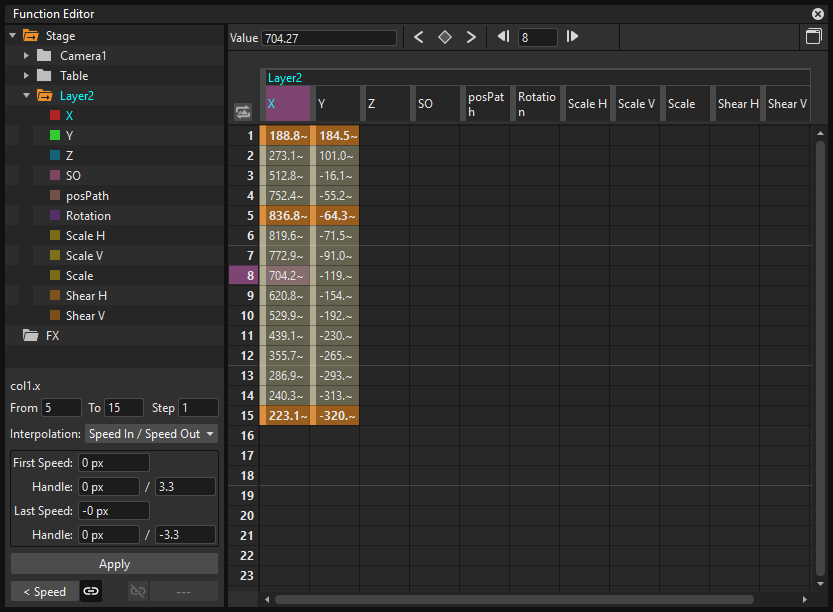Click the Layer2 group header label
Screen dimensions: 833x612
coord(285,78)
